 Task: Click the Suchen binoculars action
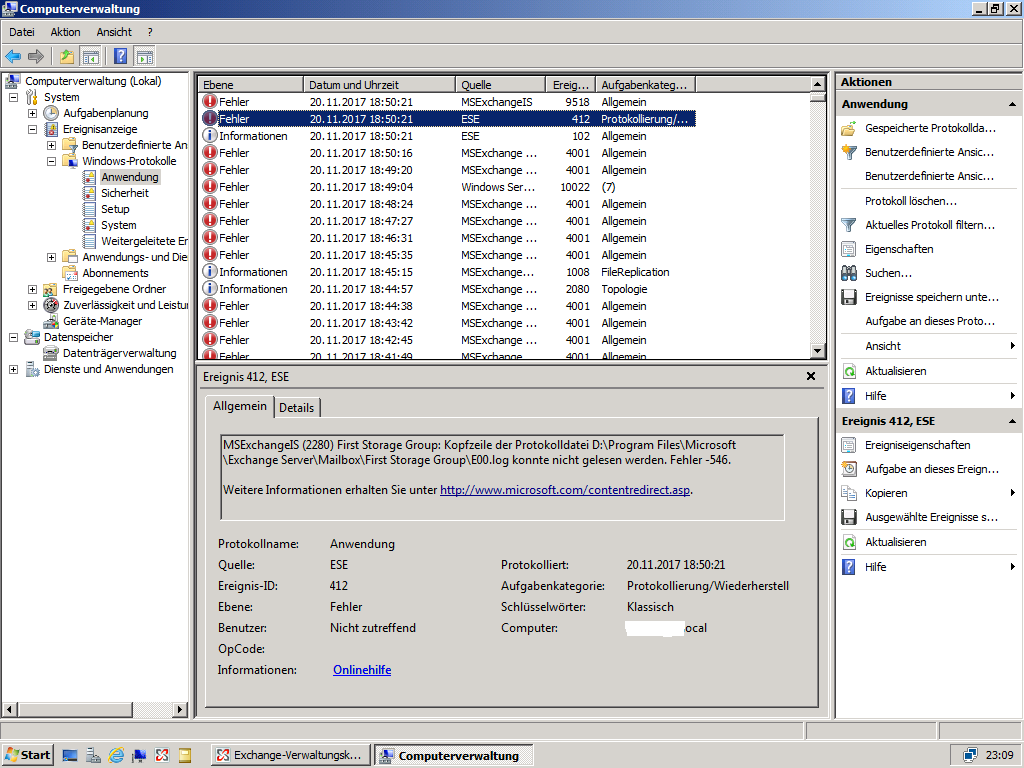888,273
